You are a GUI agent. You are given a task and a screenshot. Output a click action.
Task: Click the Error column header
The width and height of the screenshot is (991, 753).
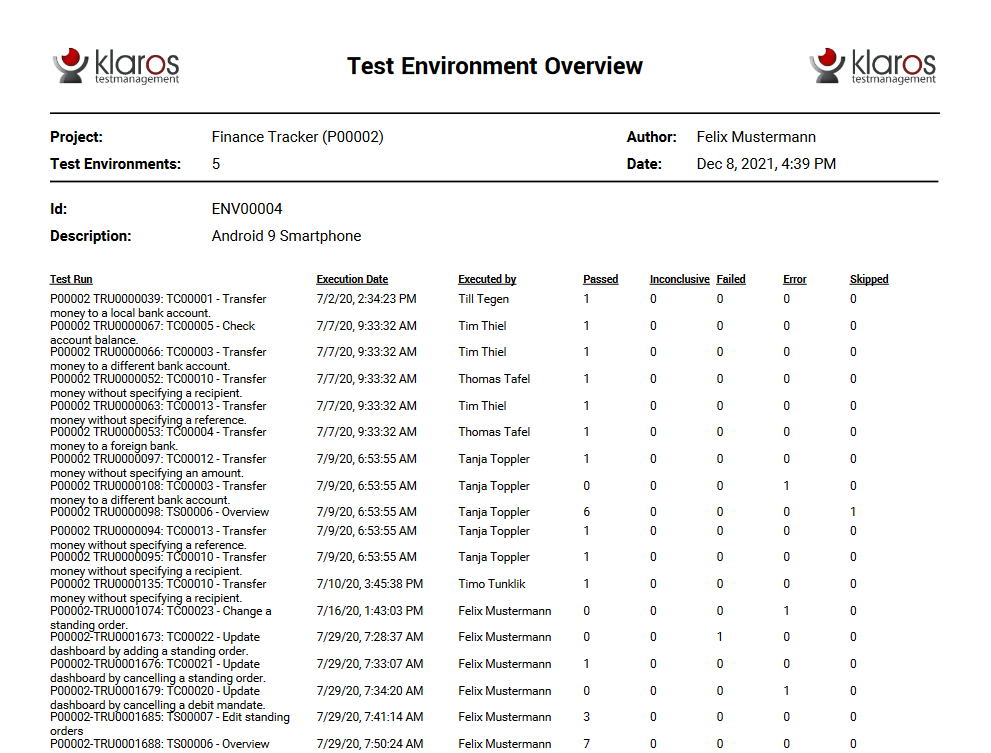(x=794, y=280)
